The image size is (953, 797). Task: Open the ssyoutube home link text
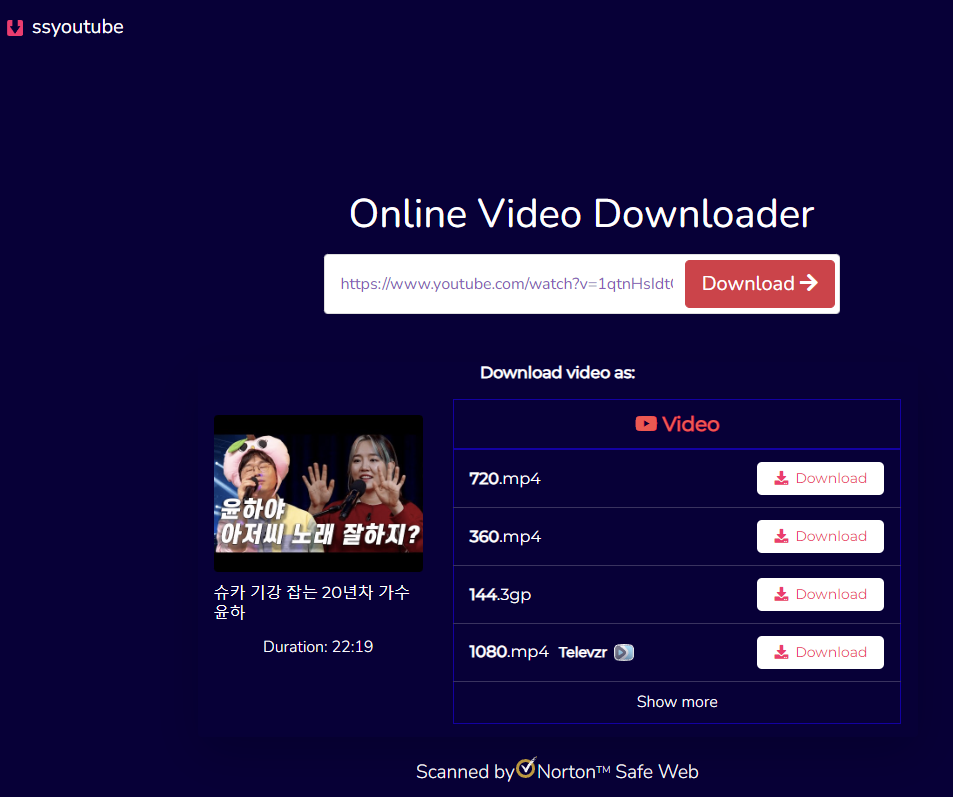[x=77, y=27]
